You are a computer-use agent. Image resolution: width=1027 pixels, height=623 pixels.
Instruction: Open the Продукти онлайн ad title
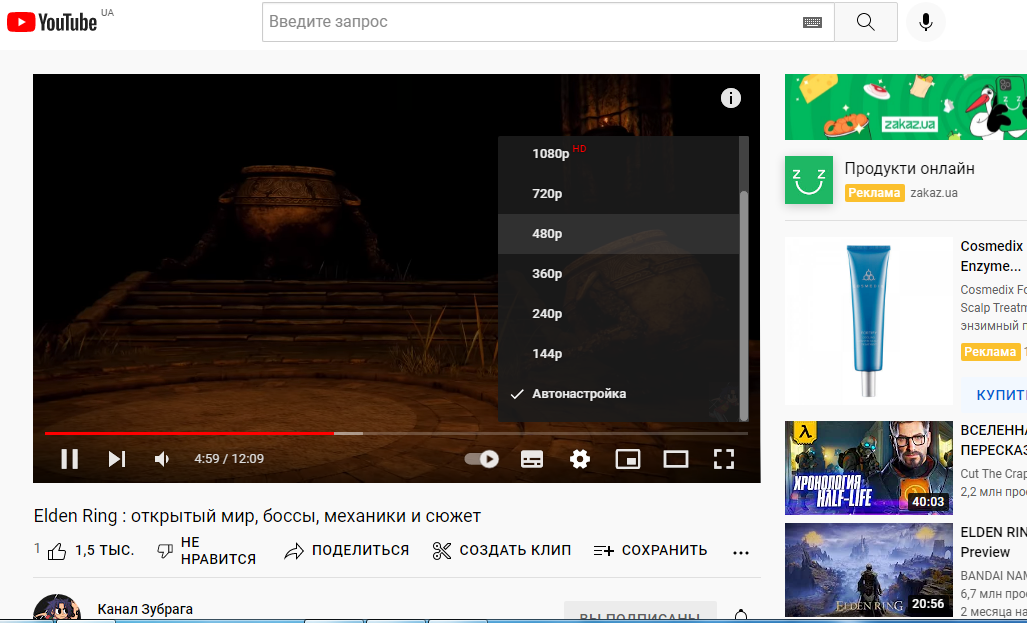[909, 168]
